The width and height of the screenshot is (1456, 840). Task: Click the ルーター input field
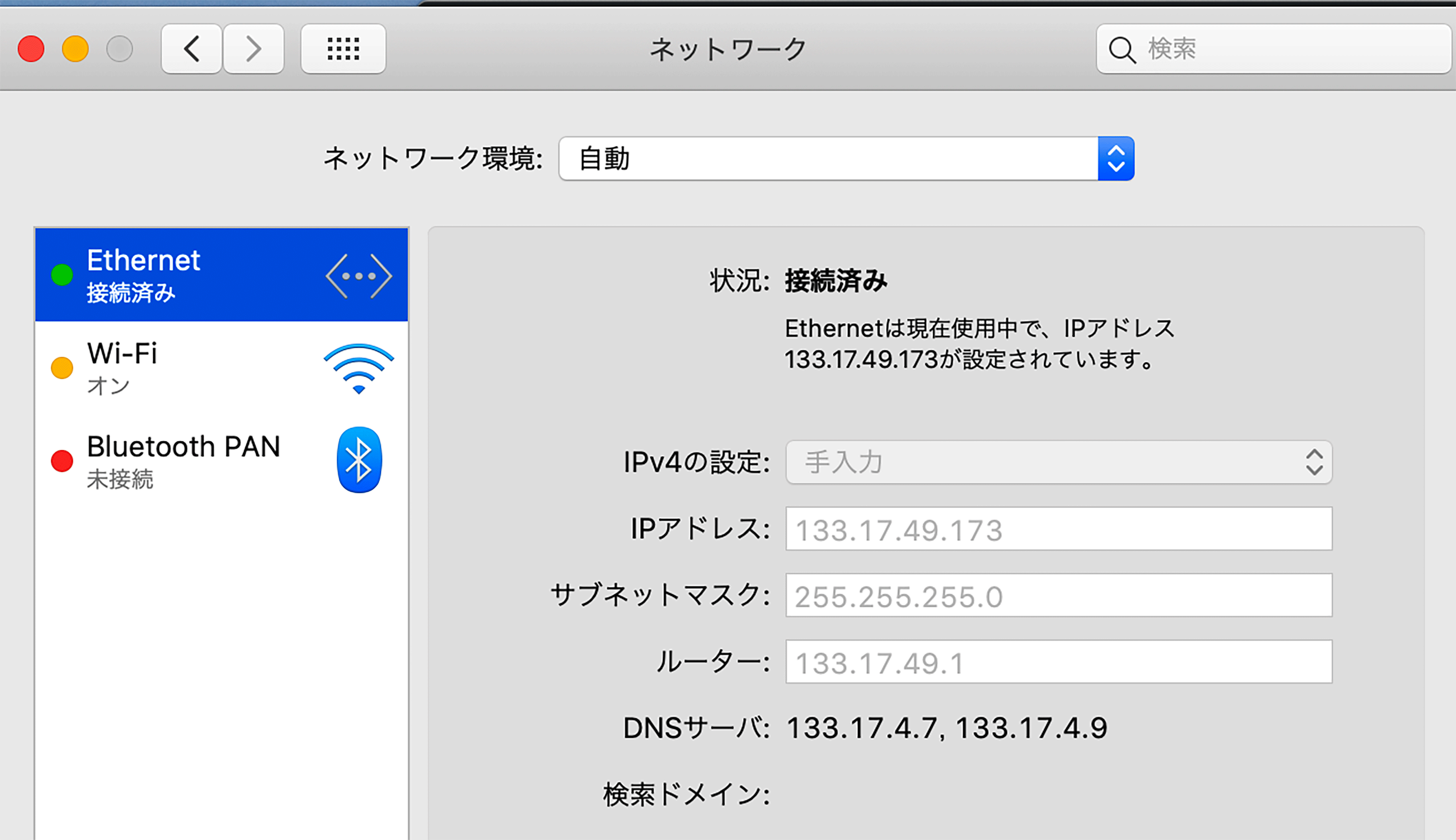[1059, 662]
